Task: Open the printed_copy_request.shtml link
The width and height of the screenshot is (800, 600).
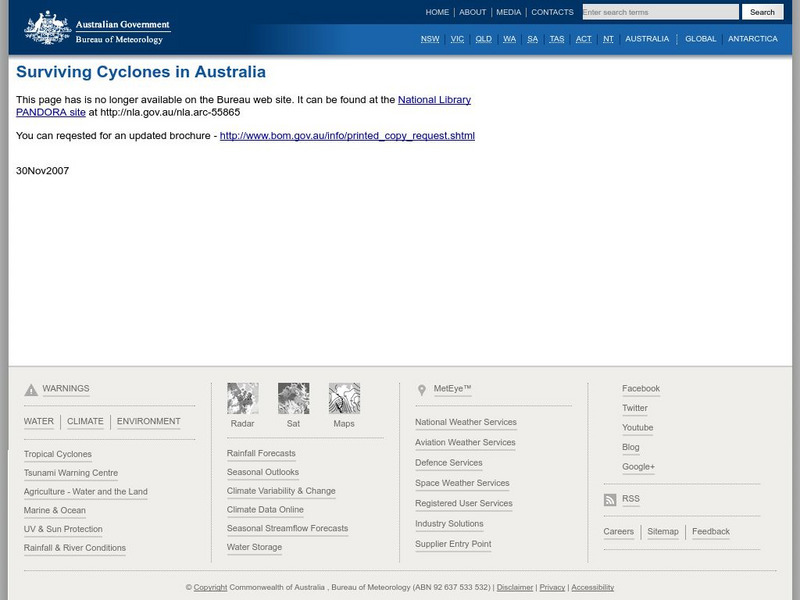Action: (347, 136)
